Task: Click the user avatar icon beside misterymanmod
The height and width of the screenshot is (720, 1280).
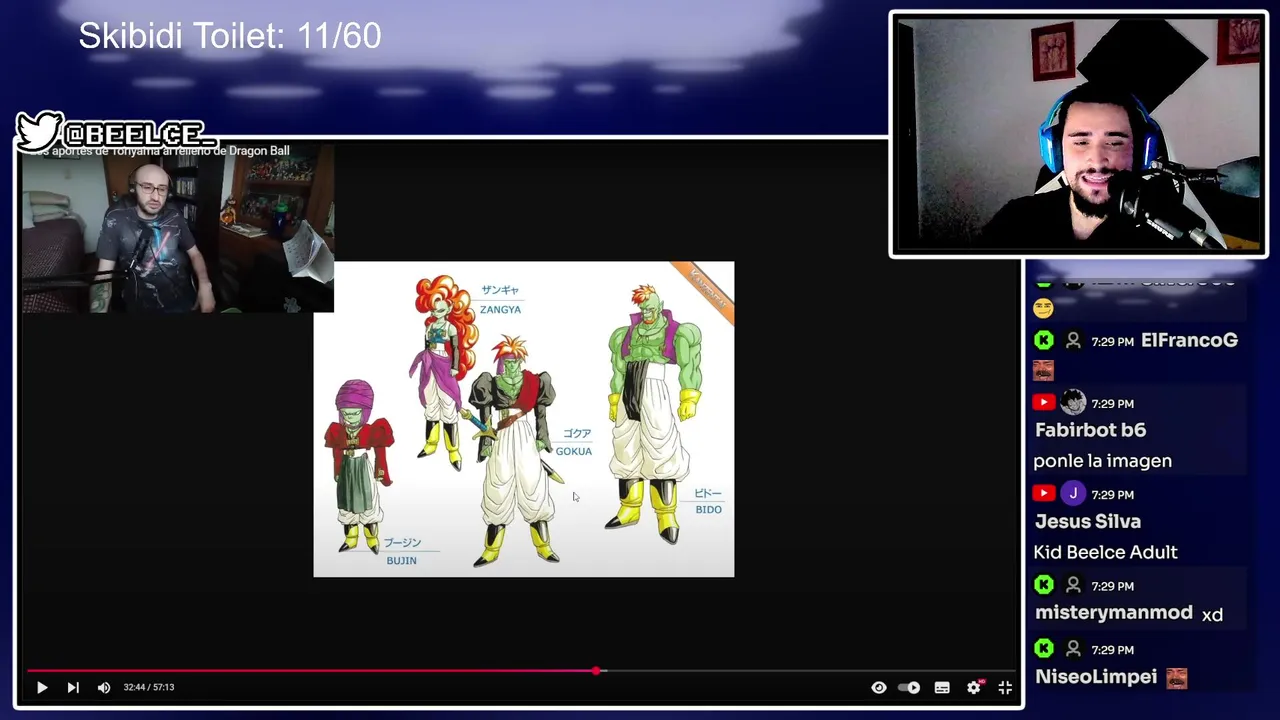Action: point(1073,585)
